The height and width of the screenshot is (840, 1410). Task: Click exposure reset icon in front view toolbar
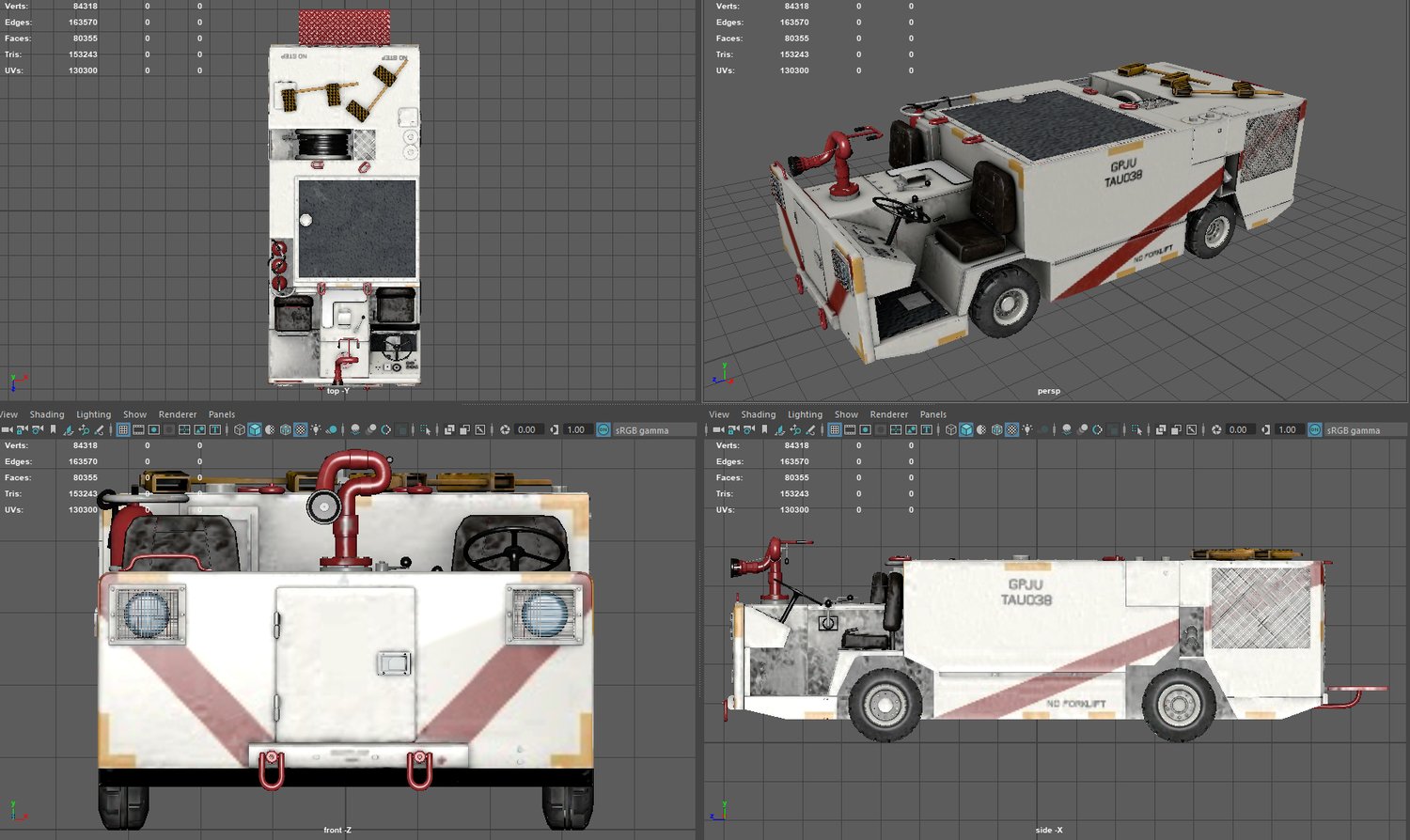point(505,429)
